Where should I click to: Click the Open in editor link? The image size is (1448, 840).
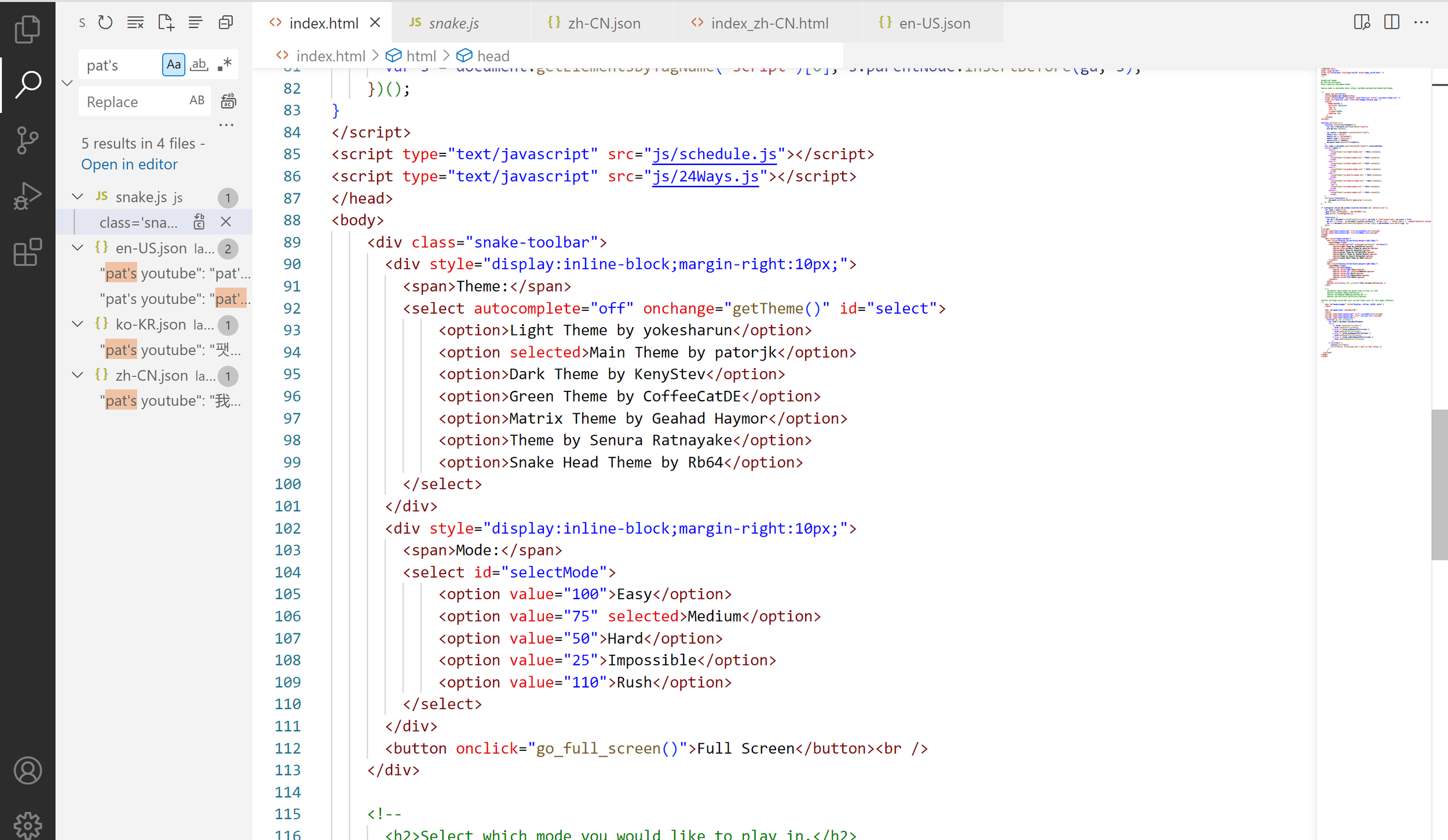pos(130,164)
